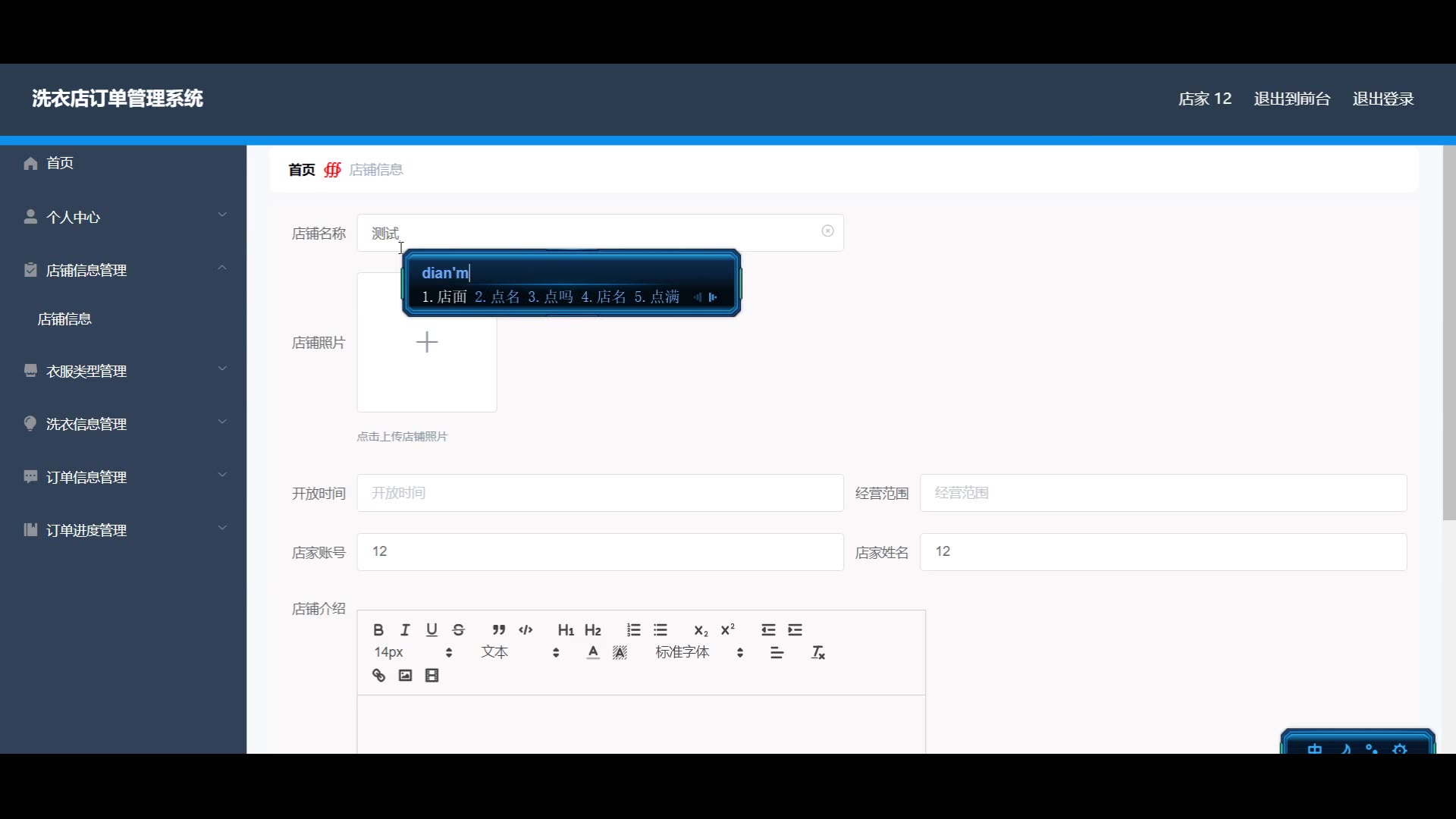Apply ordered numbered list

pos(634,630)
